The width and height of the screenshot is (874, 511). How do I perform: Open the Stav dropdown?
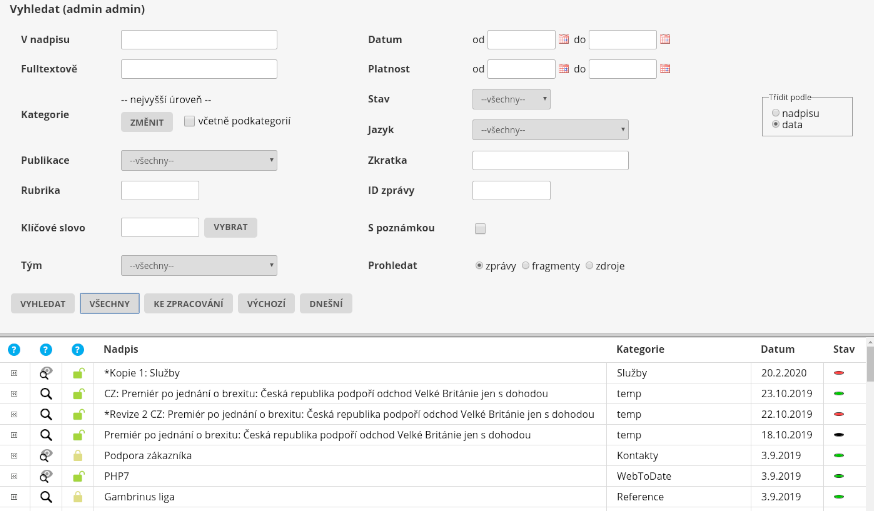(x=511, y=100)
